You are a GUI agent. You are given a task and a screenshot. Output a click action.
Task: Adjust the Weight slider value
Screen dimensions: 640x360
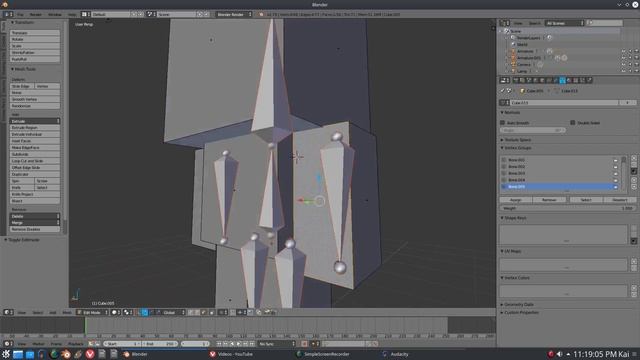568,208
